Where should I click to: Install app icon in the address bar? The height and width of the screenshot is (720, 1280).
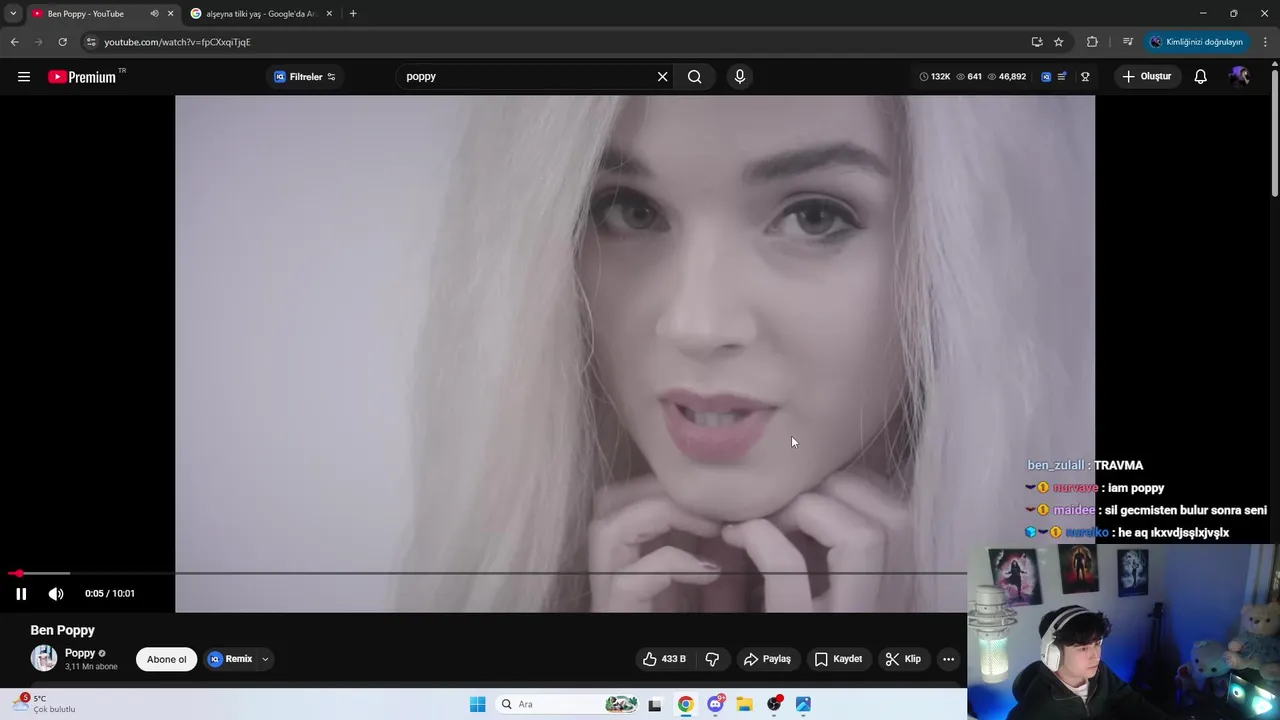pos(1037,42)
